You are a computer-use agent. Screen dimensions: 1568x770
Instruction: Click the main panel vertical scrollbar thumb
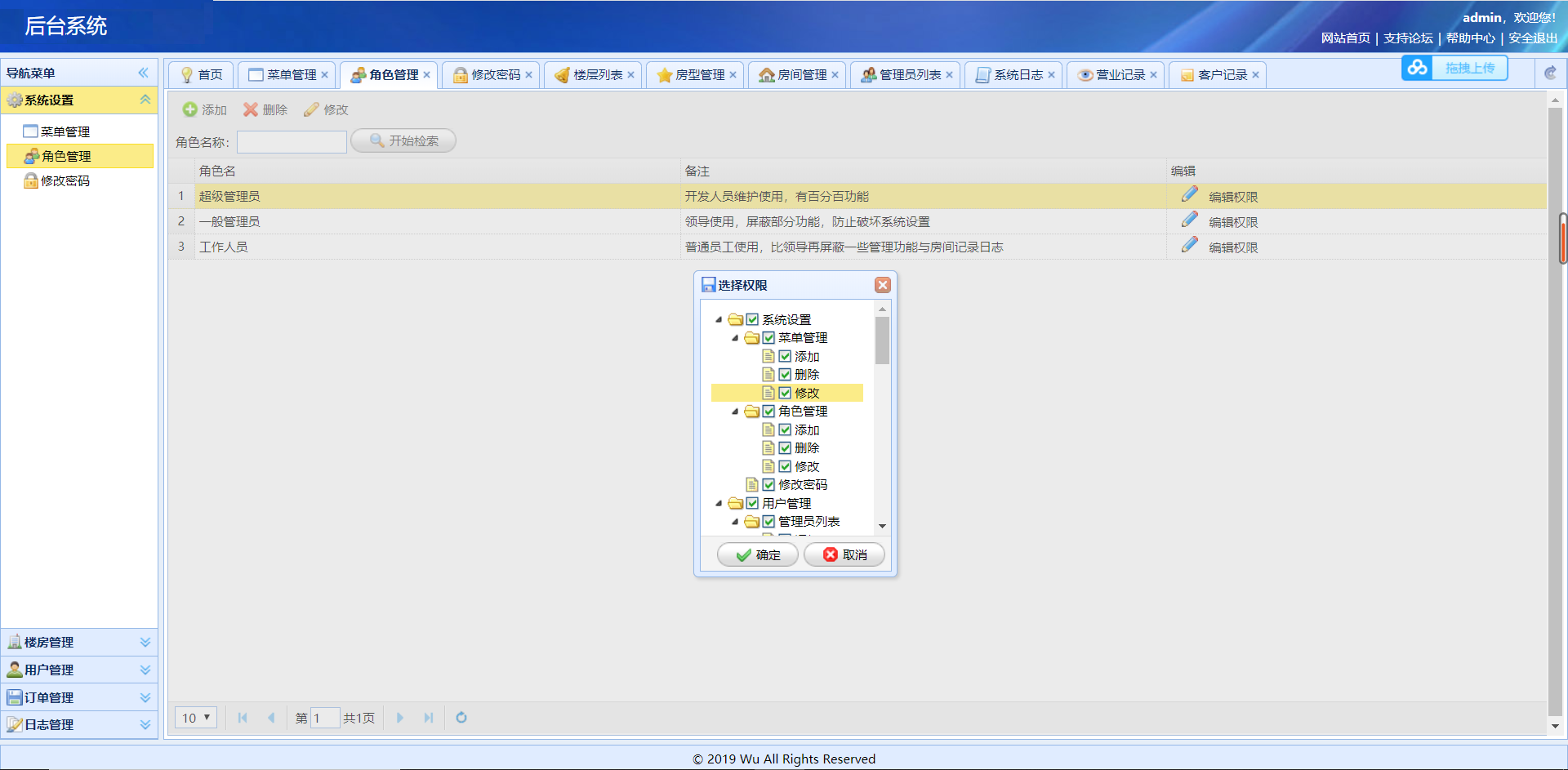(1554, 412)
